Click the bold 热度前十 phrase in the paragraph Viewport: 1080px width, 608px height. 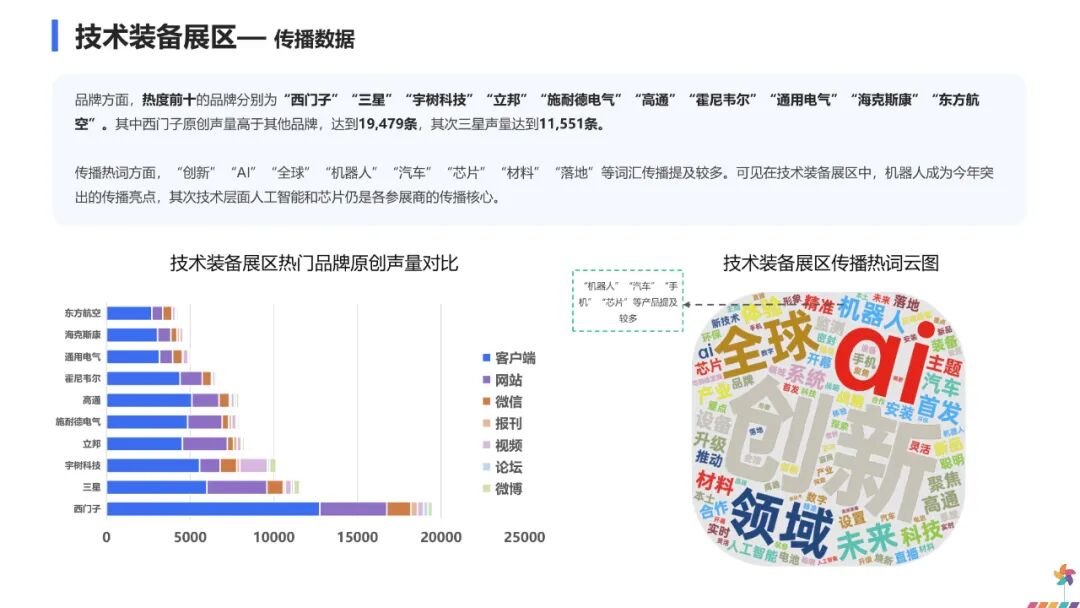(169, 100)
